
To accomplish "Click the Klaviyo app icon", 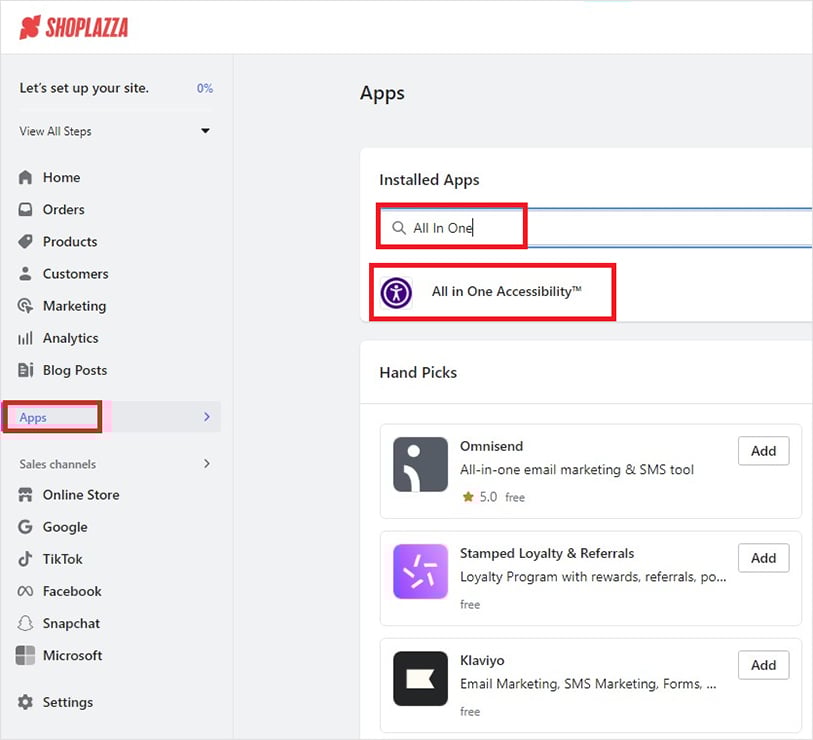I will (420, 678).
